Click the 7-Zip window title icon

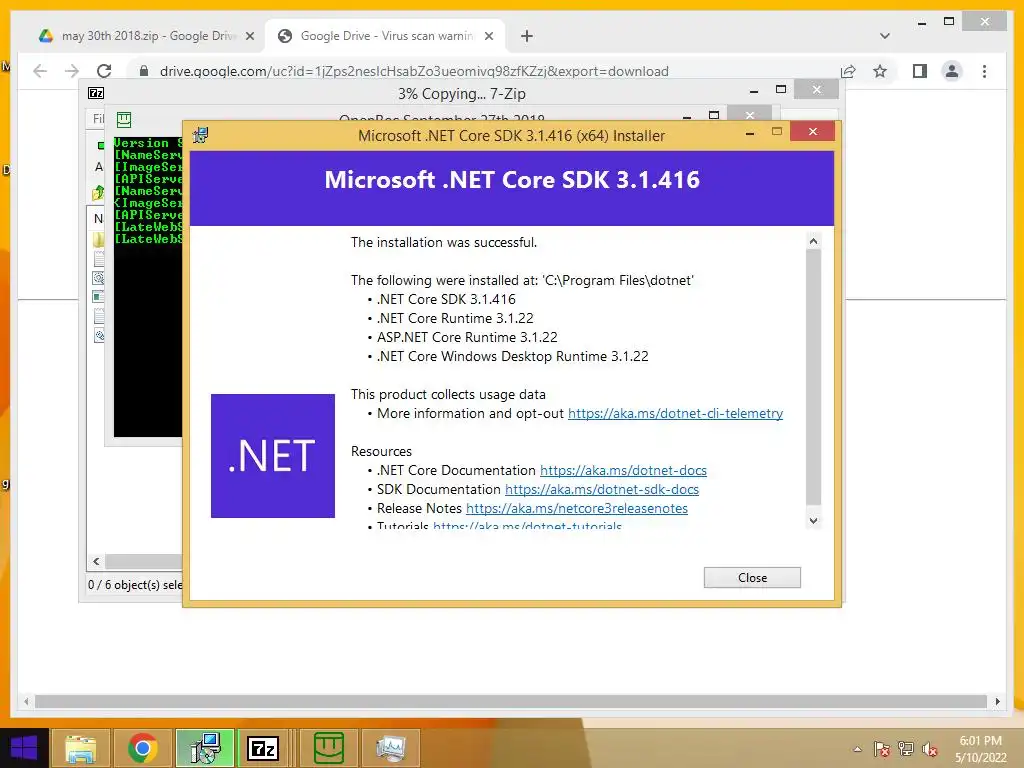[x=96, y=93]
